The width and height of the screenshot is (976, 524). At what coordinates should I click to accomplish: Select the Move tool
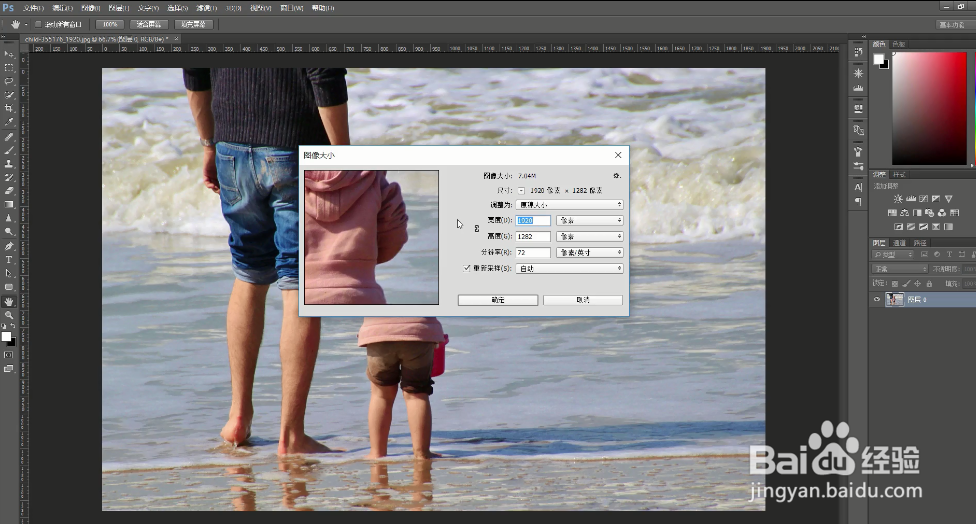click(x=9, y=54)
